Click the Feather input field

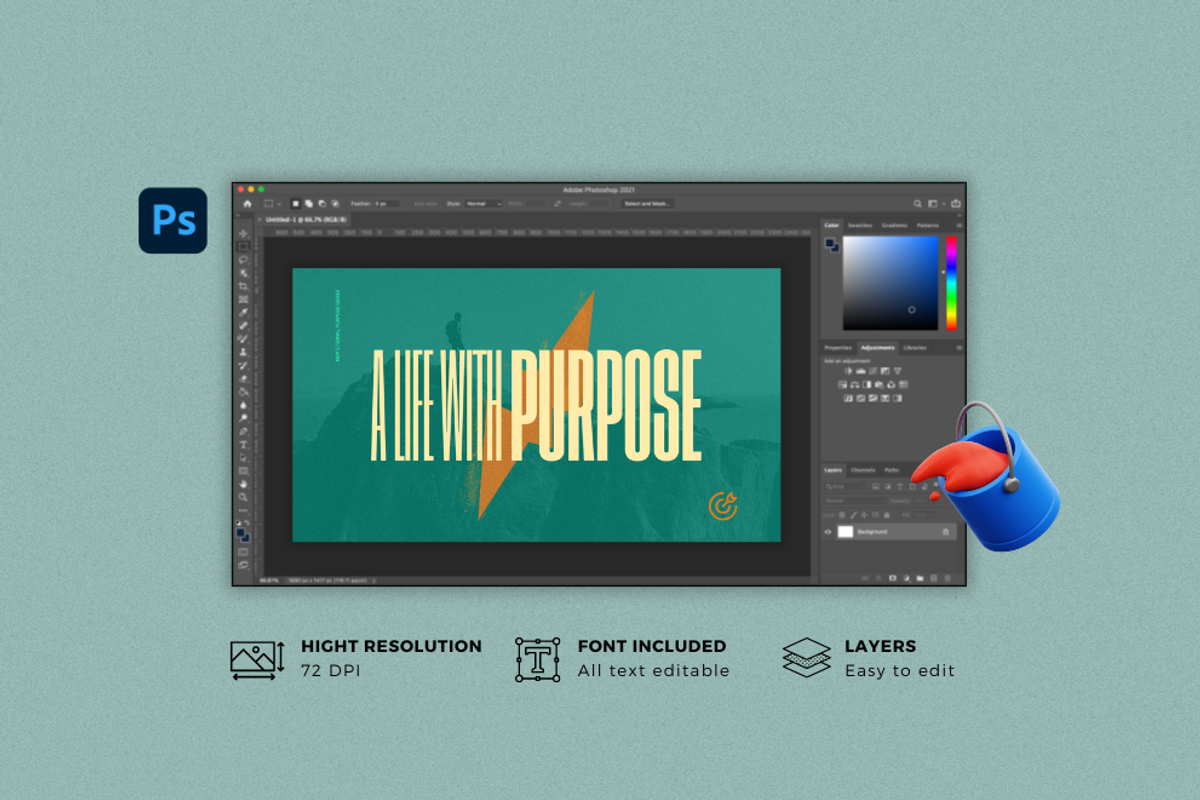(x=386, y=204)
